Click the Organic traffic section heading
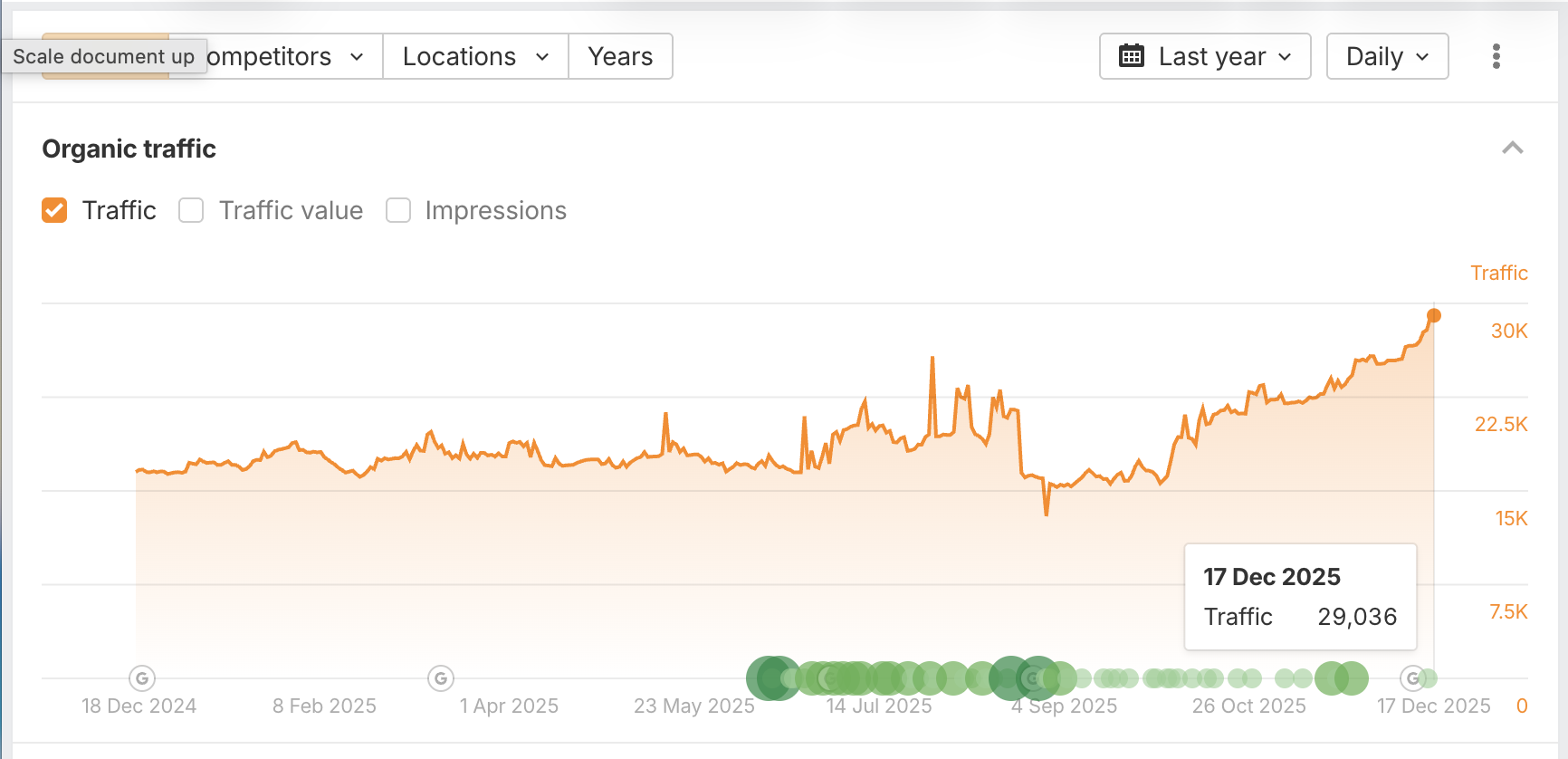 point(129,149)
